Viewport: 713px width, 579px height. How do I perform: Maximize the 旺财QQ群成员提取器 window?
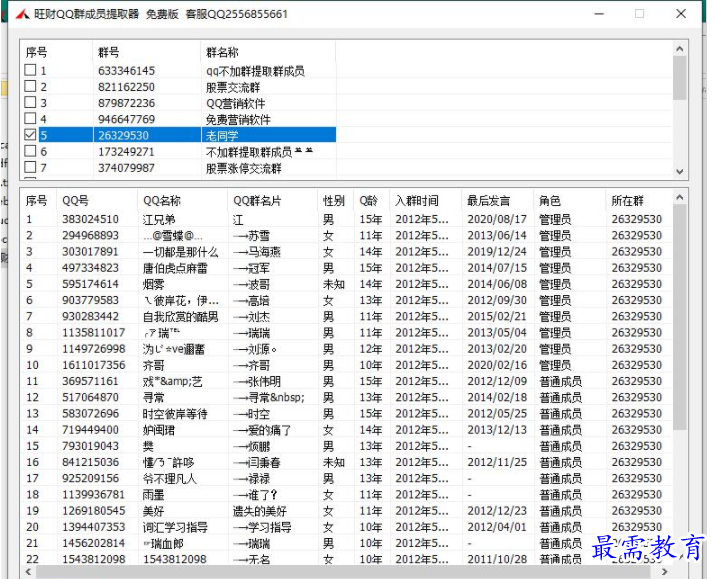point(639,14)
